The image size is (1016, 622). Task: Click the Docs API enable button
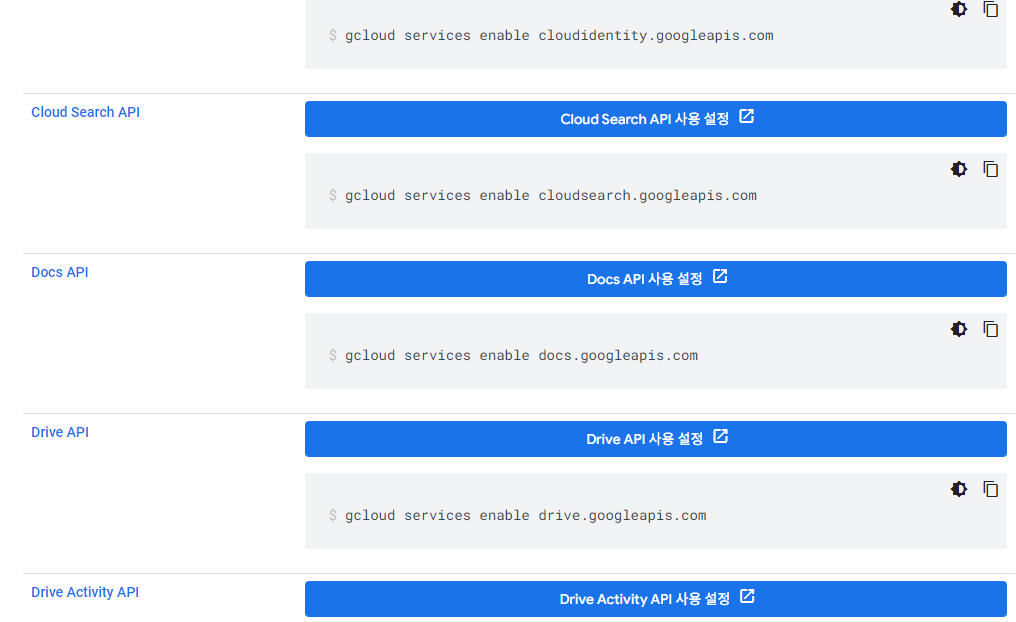click(645, 279)
